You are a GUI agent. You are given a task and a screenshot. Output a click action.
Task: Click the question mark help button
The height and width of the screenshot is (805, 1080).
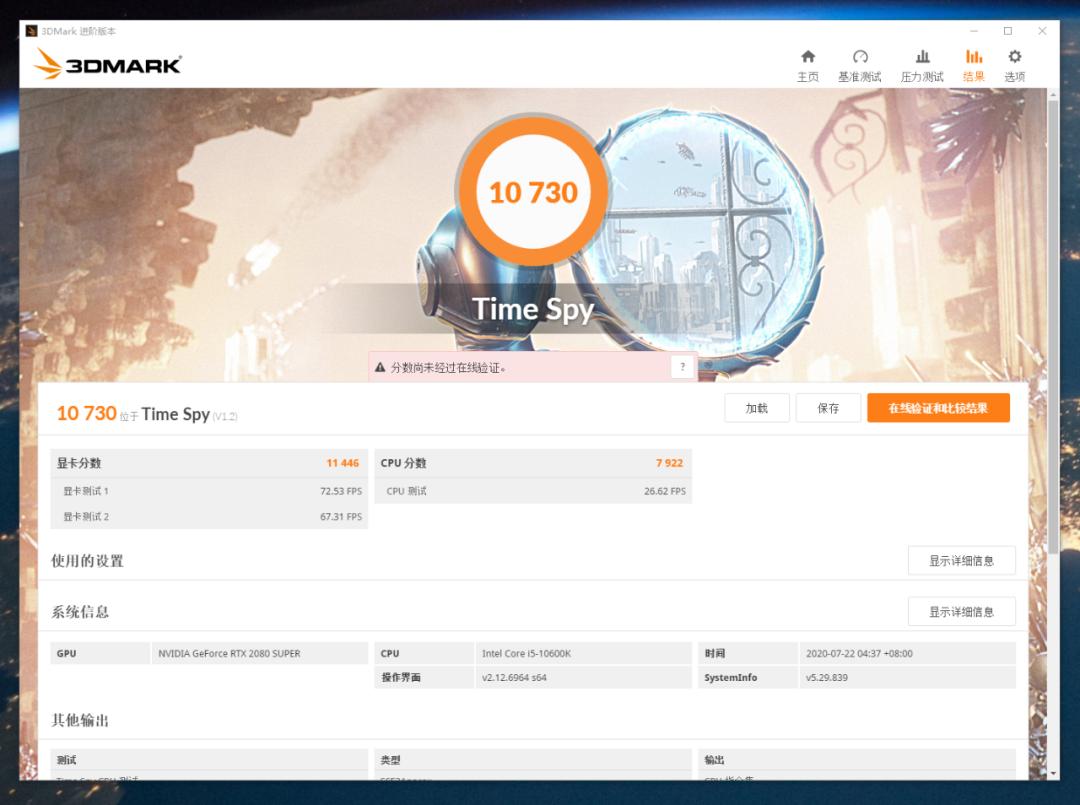coord(682,366)
